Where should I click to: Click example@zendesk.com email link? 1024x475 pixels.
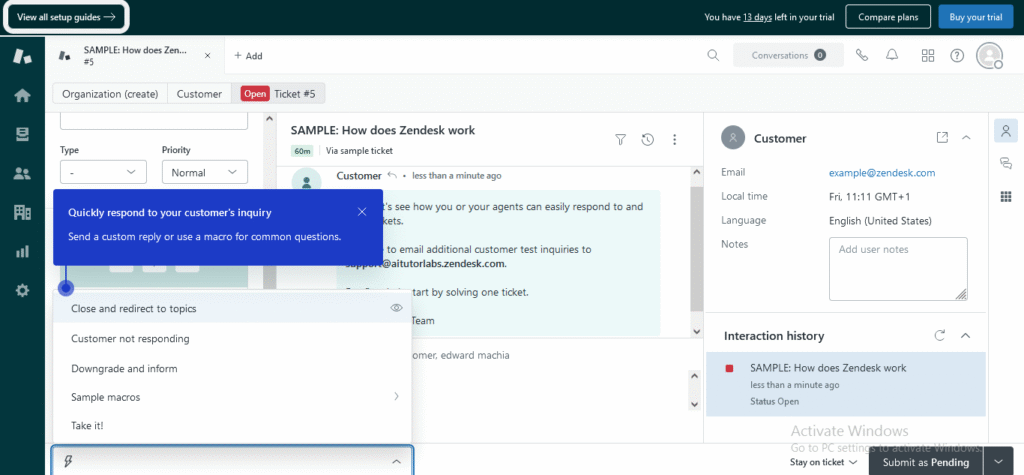point(882,172)
